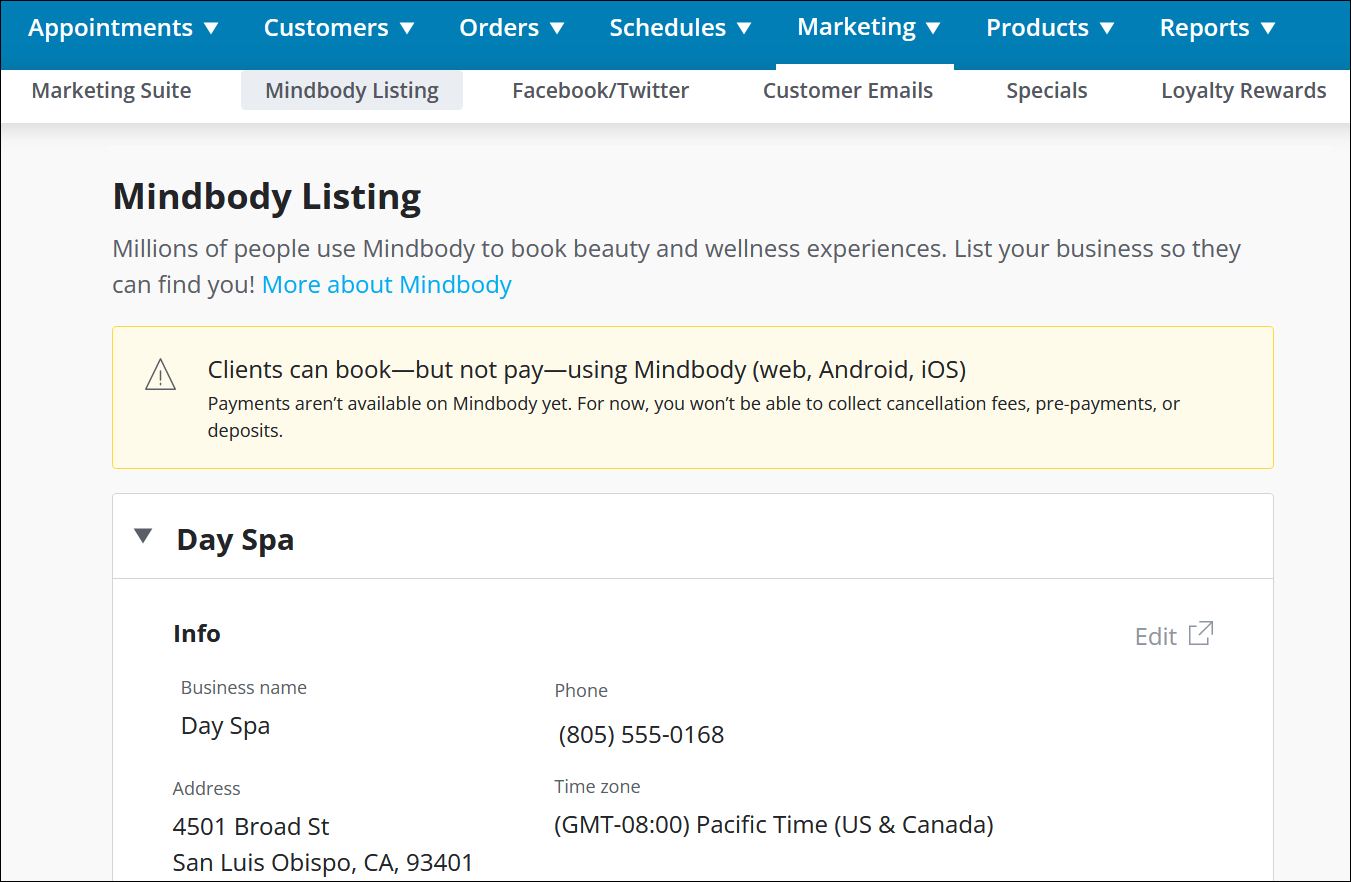This screenshot has height=882, width=1351.
Task: Click the Day Spa section header
Action: (x=235, y=539)
